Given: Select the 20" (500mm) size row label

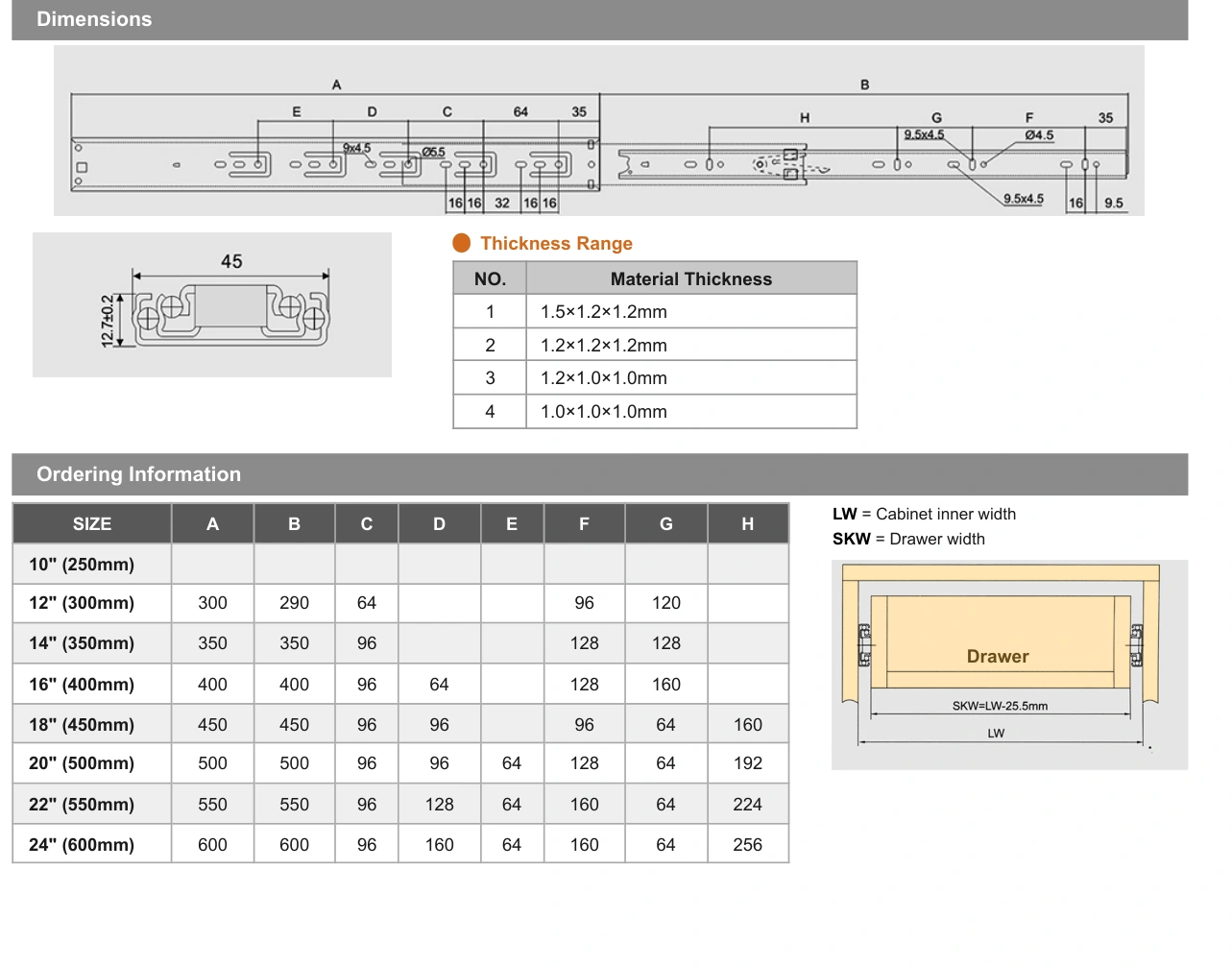Looking at the screenshot, I should coord(82,763).
